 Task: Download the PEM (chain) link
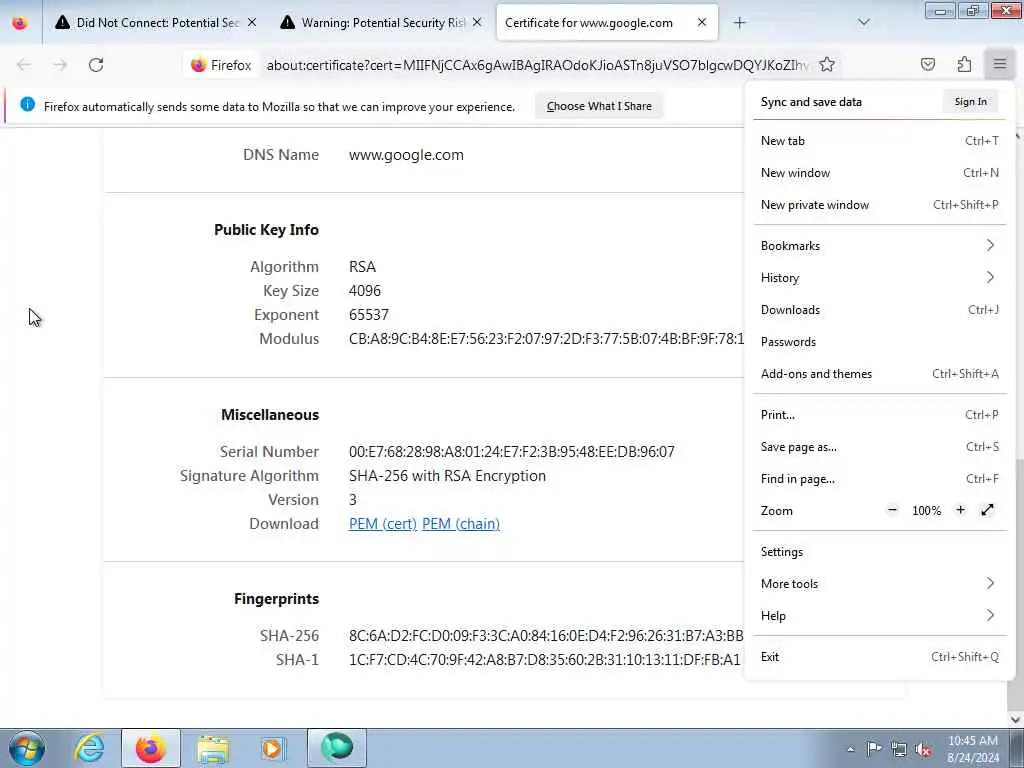[x=461, y=524]
